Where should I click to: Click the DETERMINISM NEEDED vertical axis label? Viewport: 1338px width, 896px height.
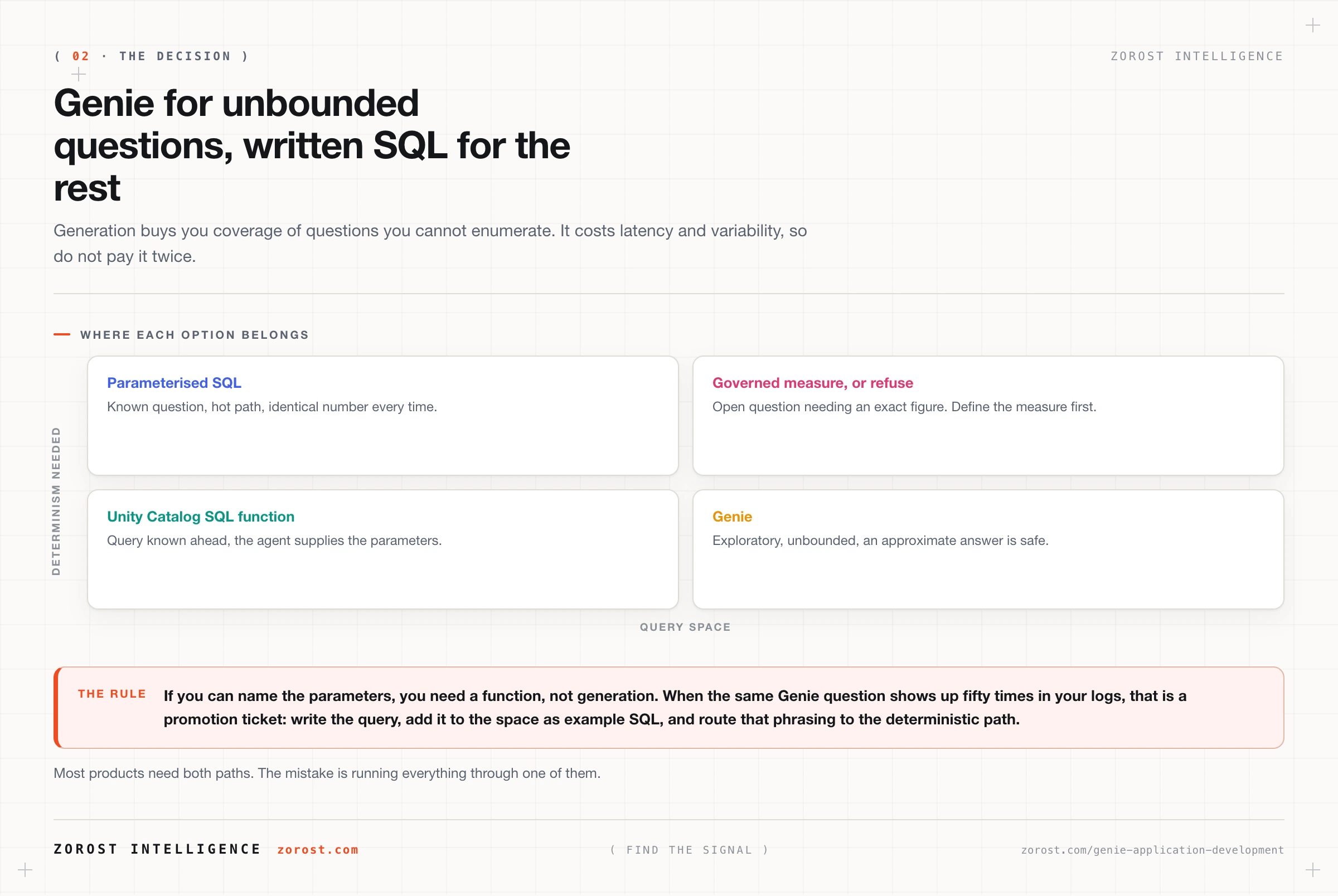point(56,500)
